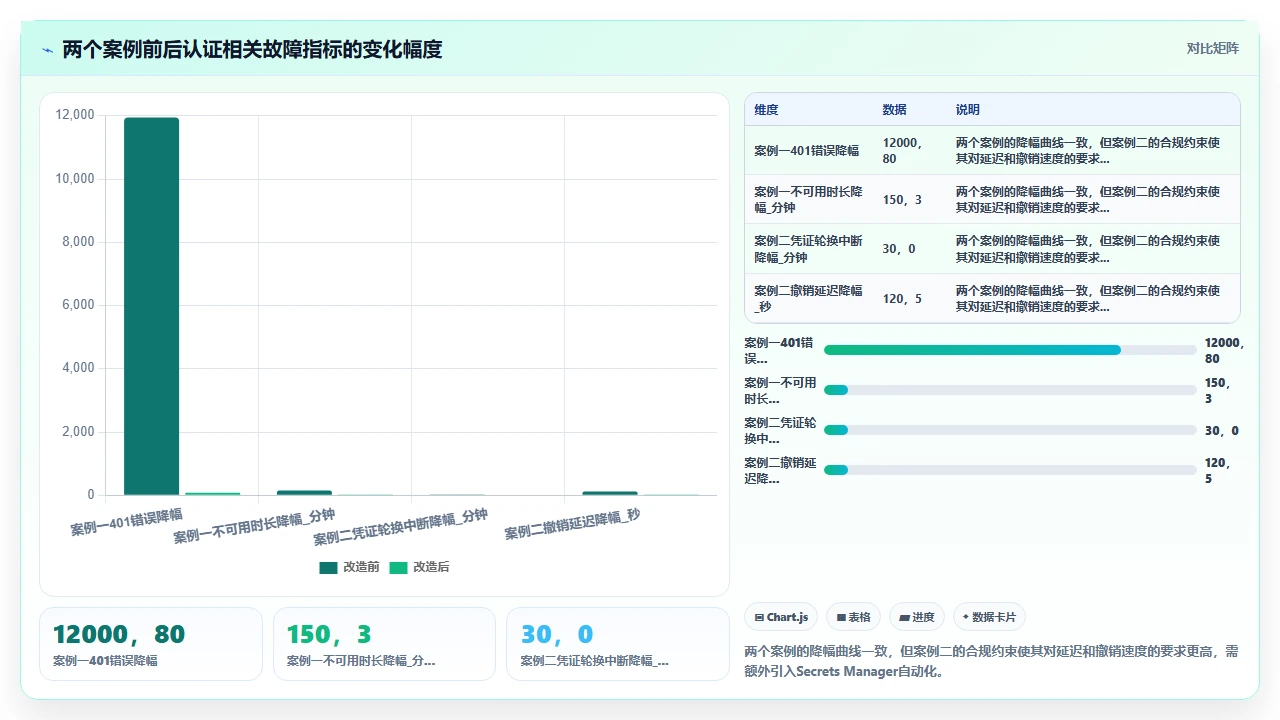1280x720 pixels.
Task: Click the 案例二撤销延迟降 progress bar
Action: pyautogui.click(x=1010, y=470)
